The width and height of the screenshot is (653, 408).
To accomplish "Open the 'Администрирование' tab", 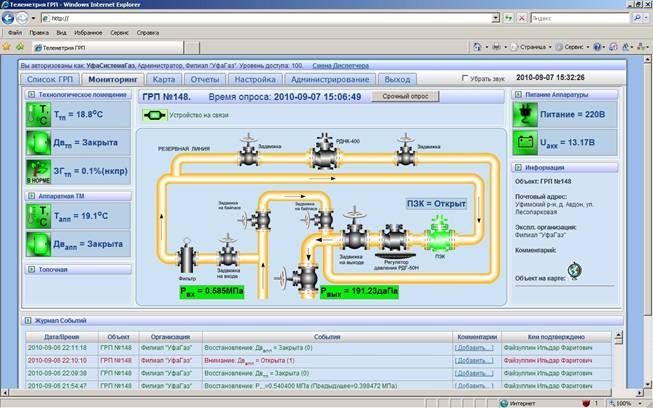I will click(330, 79).
